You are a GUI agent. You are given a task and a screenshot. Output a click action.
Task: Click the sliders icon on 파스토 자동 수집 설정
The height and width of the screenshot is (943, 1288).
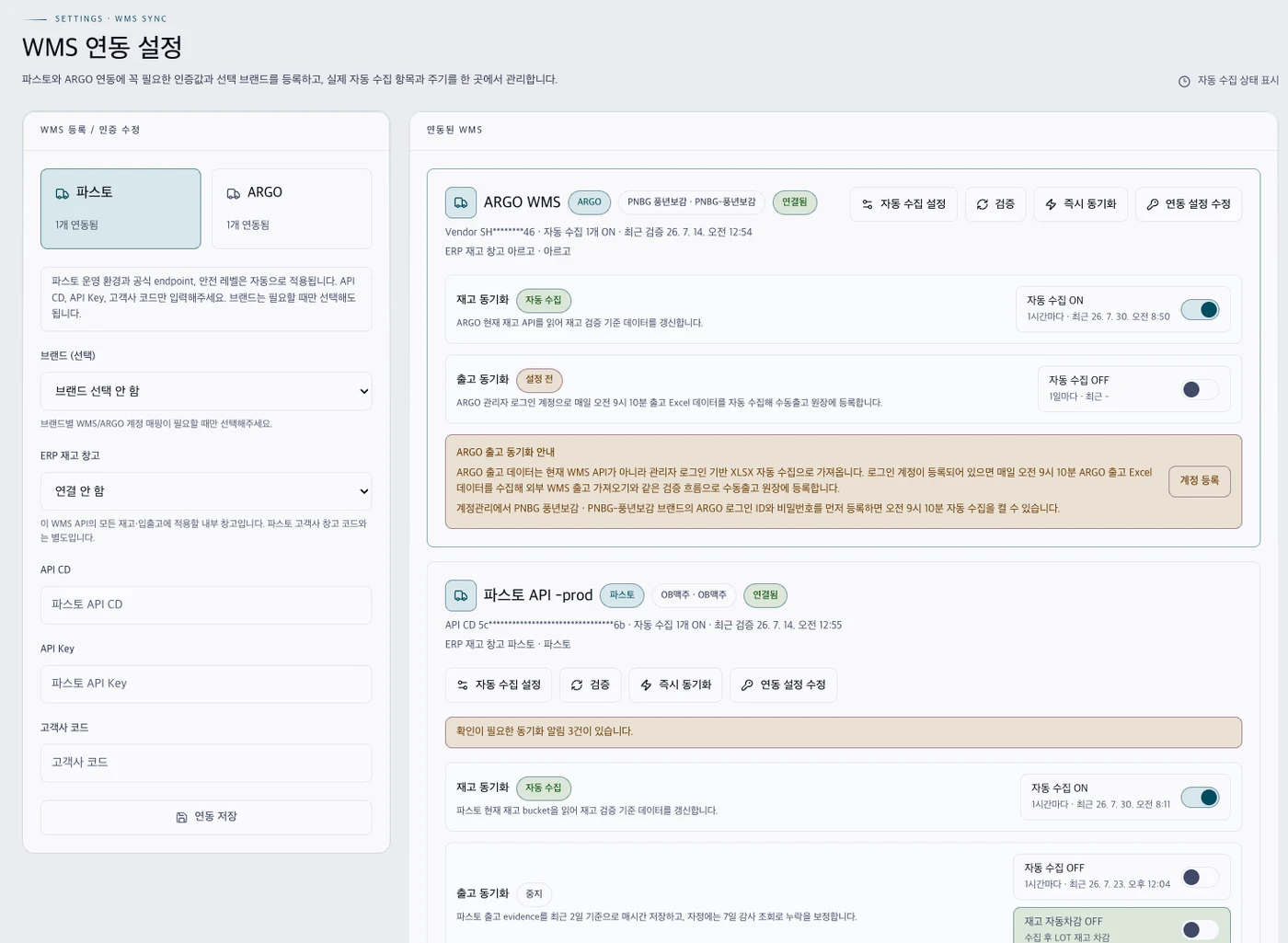463,685
